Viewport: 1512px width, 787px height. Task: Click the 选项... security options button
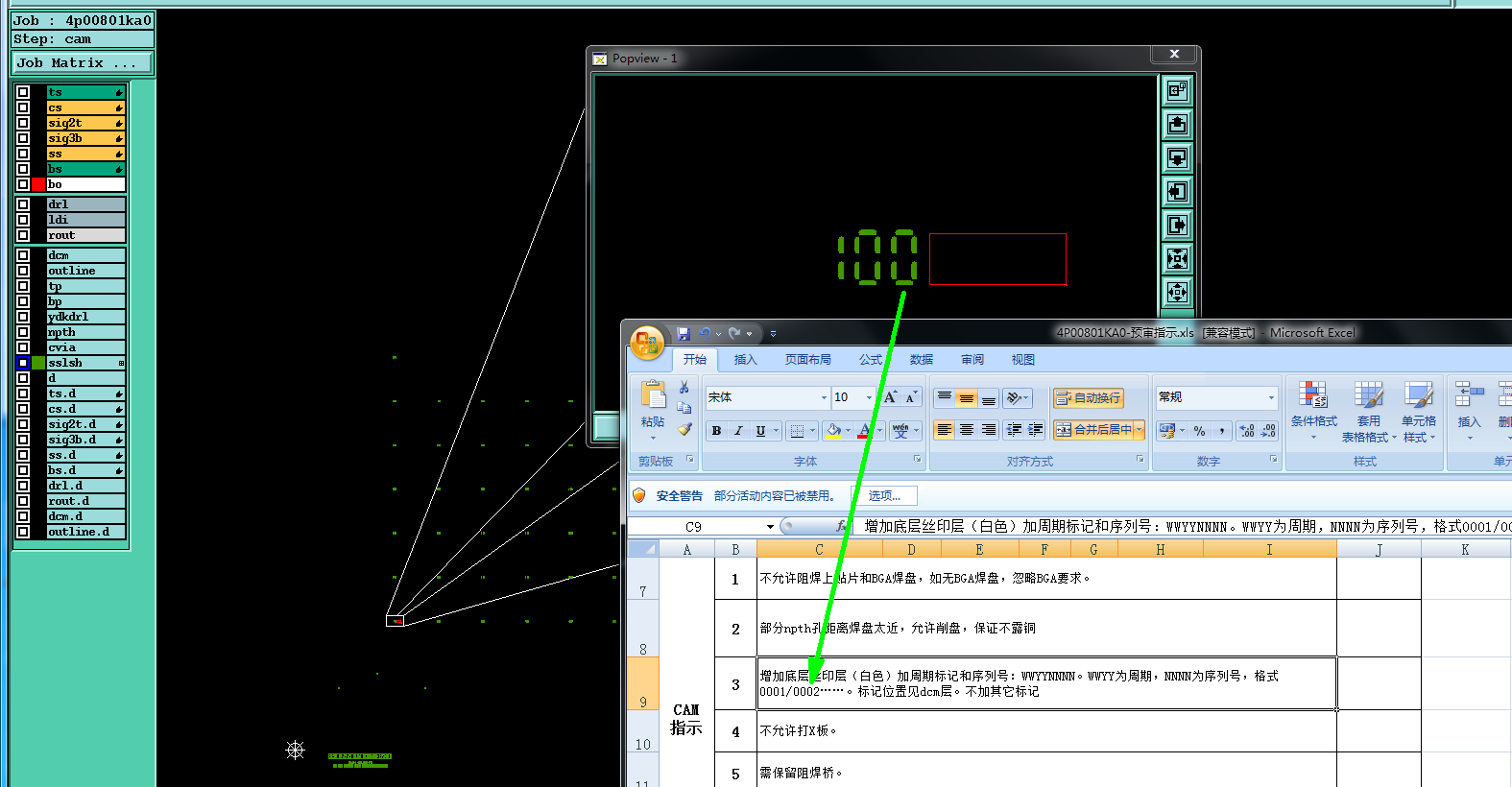point(885,496)
